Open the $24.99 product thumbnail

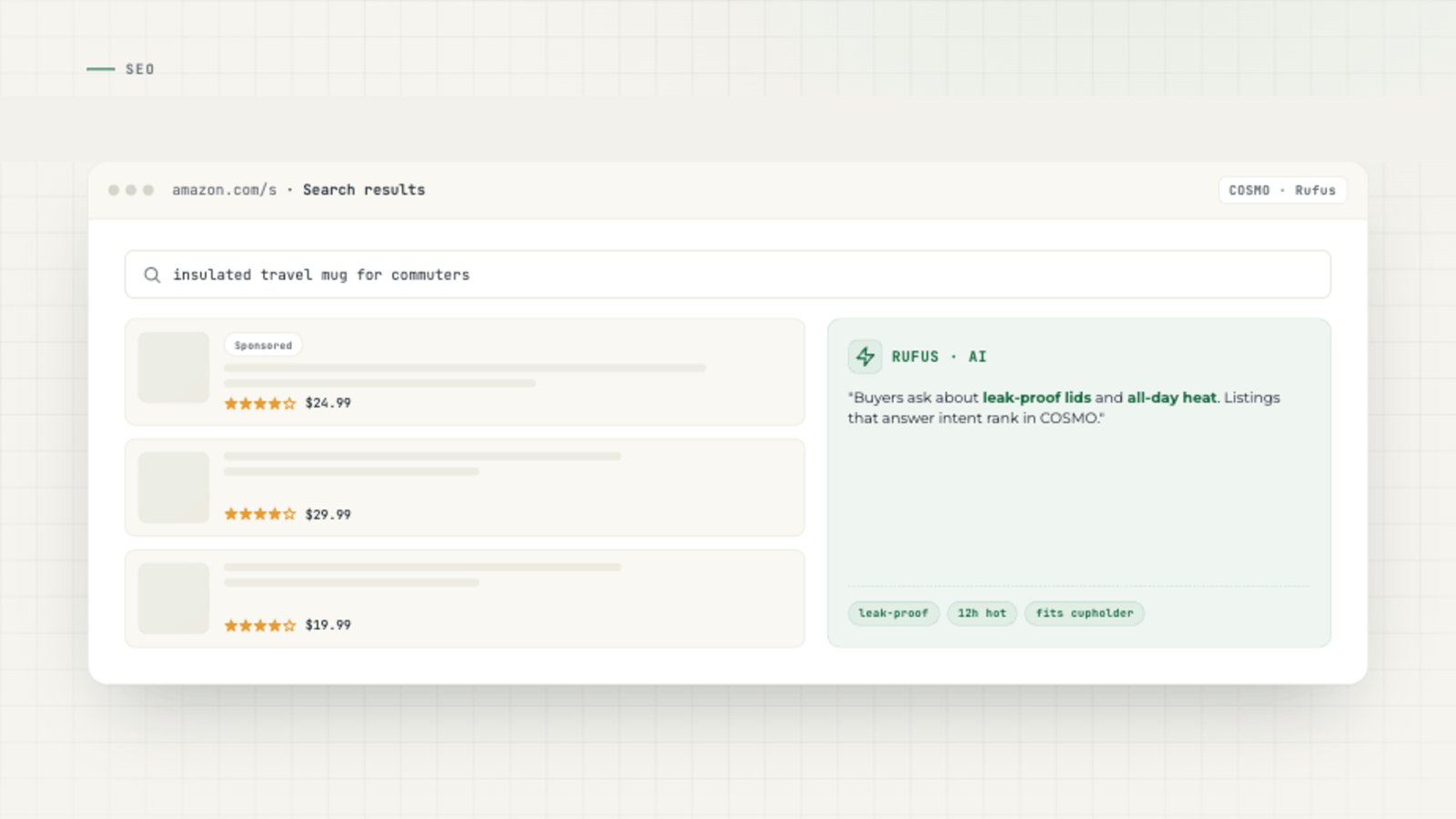point(174,368)
